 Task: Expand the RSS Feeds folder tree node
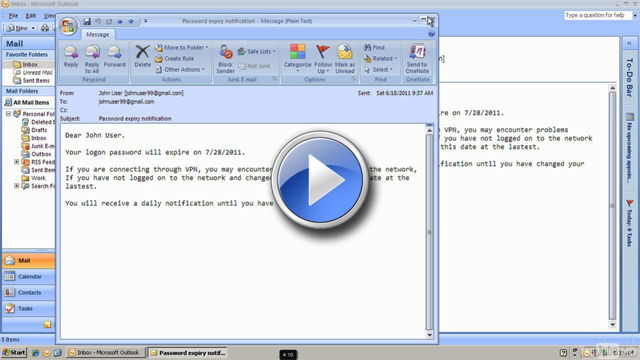click(x=17, y=162)
